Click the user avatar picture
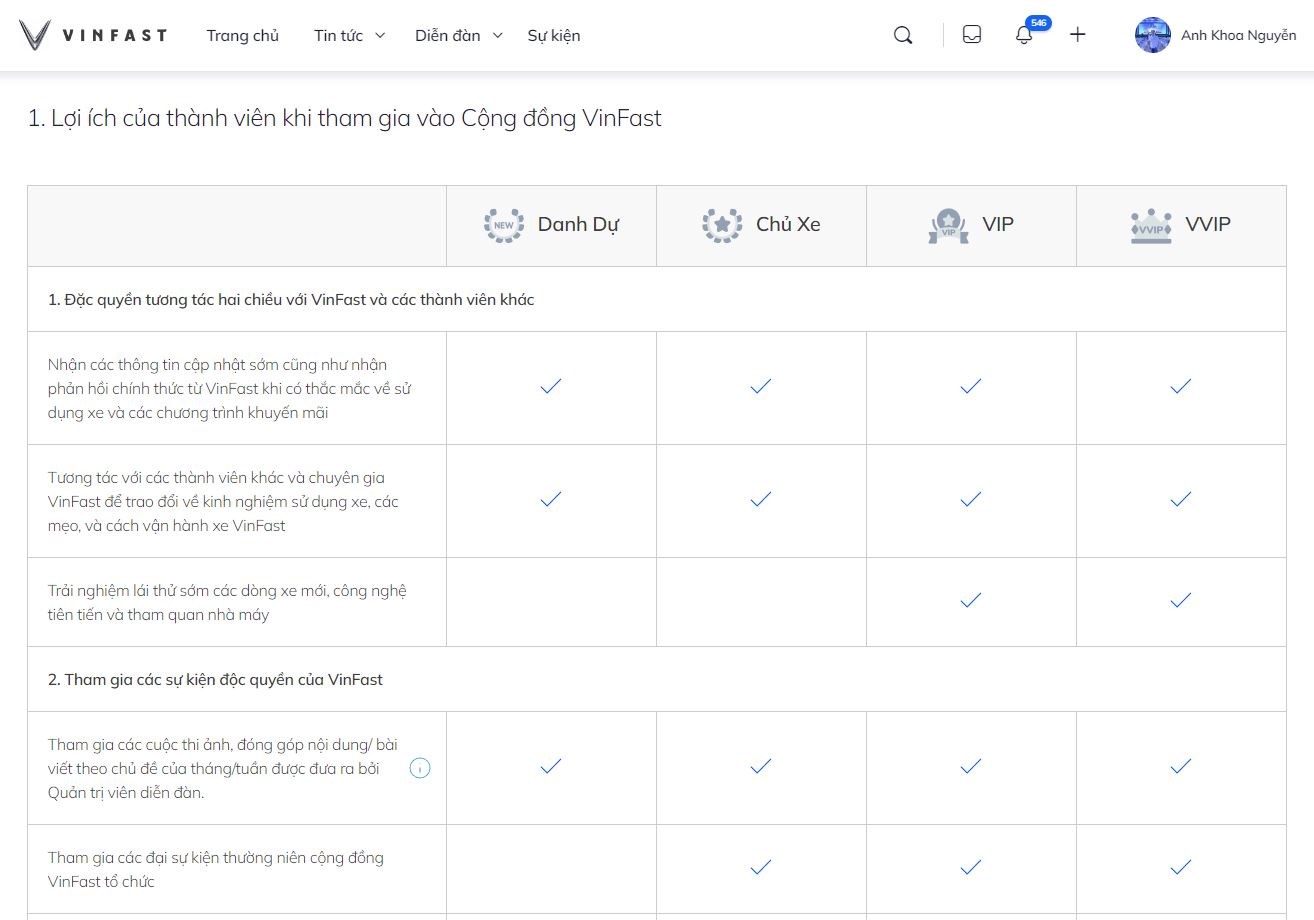Viewport: 1314px width, 920px height. (1152, 35)
